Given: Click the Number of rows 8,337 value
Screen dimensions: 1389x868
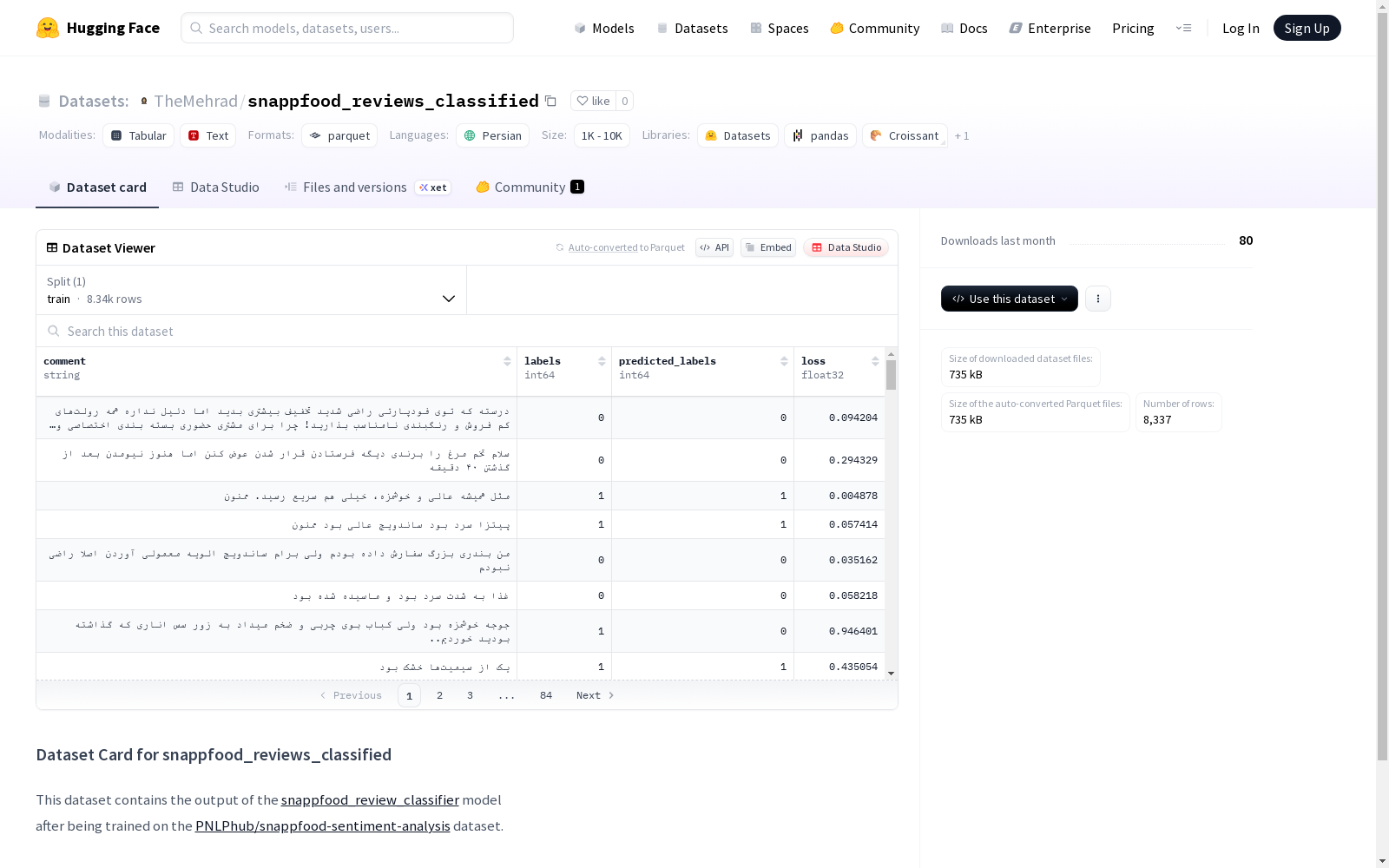Looking at the screenshot, I should [x=1156, y=419].
